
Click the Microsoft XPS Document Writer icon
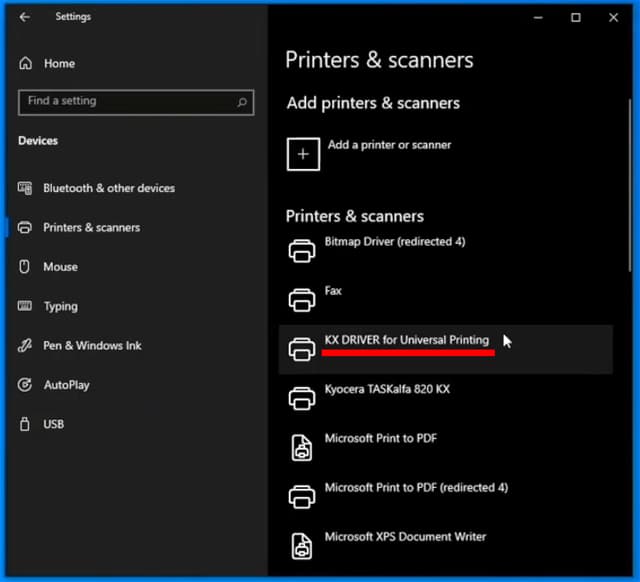(x=302, y=546)
